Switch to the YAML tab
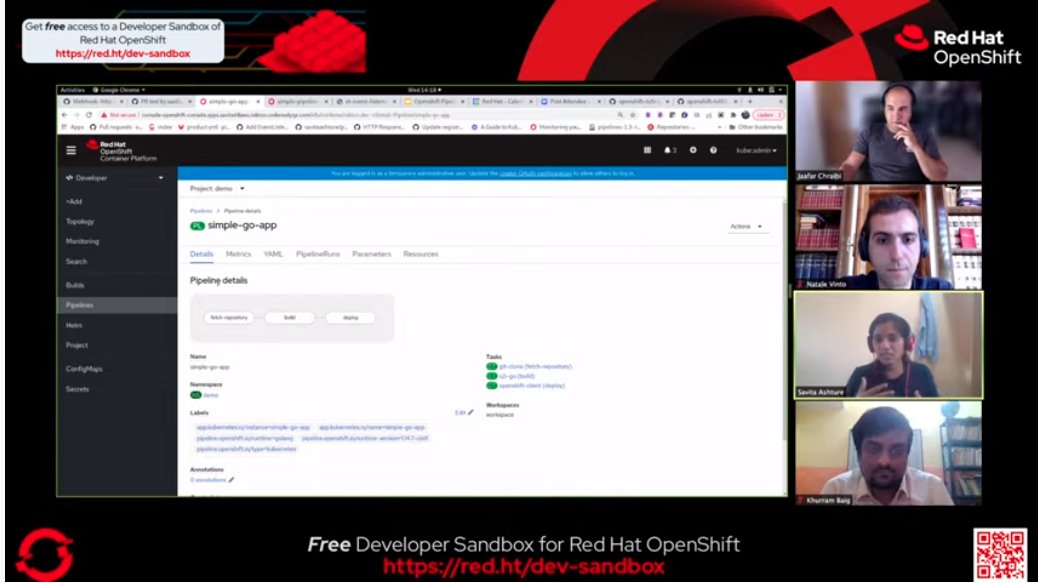The width and height of the screenshot is (1038, 583). coord(273,254)
